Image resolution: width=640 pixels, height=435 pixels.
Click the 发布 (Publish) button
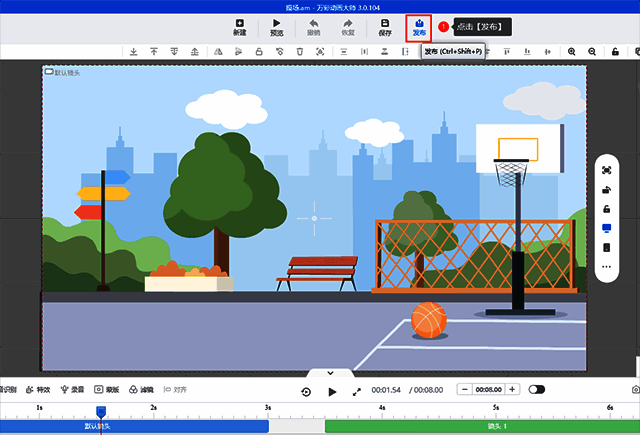418,27
